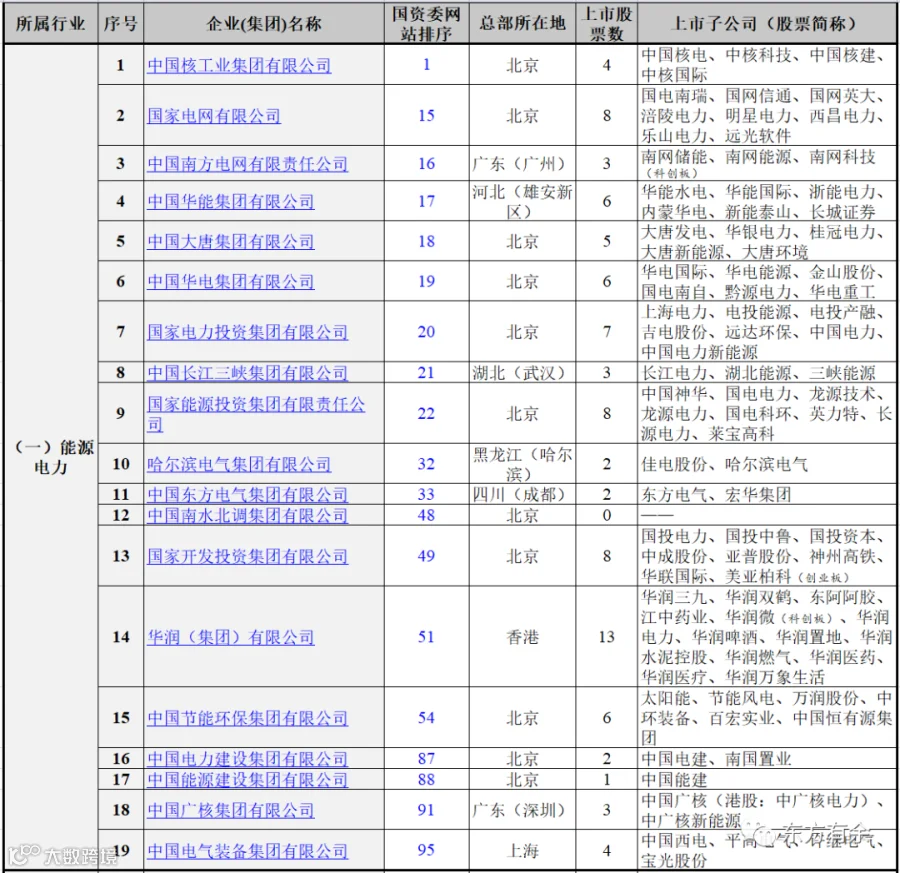Screen dimensions: 900x873
Task: Open the 国家开发投资集团有限公司 link
Action: click(247, 556)
